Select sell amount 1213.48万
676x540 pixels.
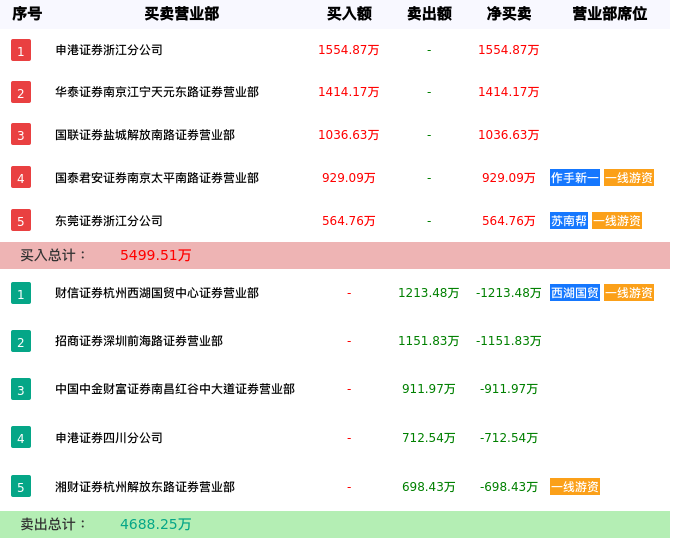(429, 293)
